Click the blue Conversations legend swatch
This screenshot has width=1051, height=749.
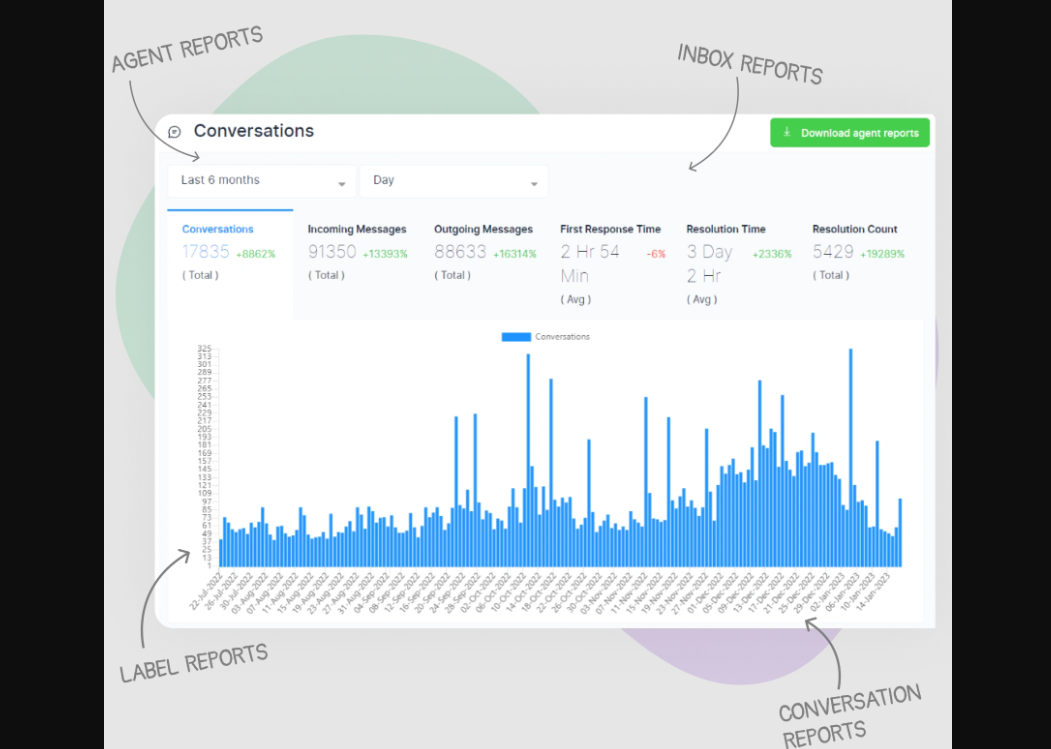[516, 337]
